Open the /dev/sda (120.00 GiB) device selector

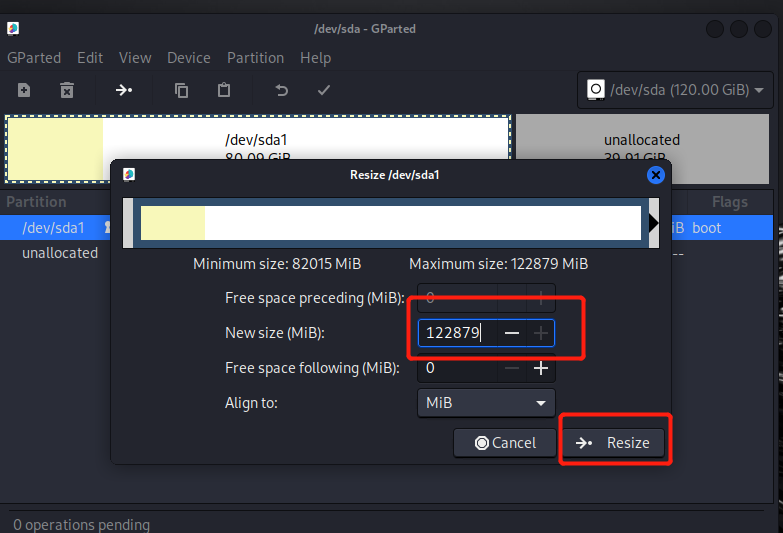click(675, 90)
